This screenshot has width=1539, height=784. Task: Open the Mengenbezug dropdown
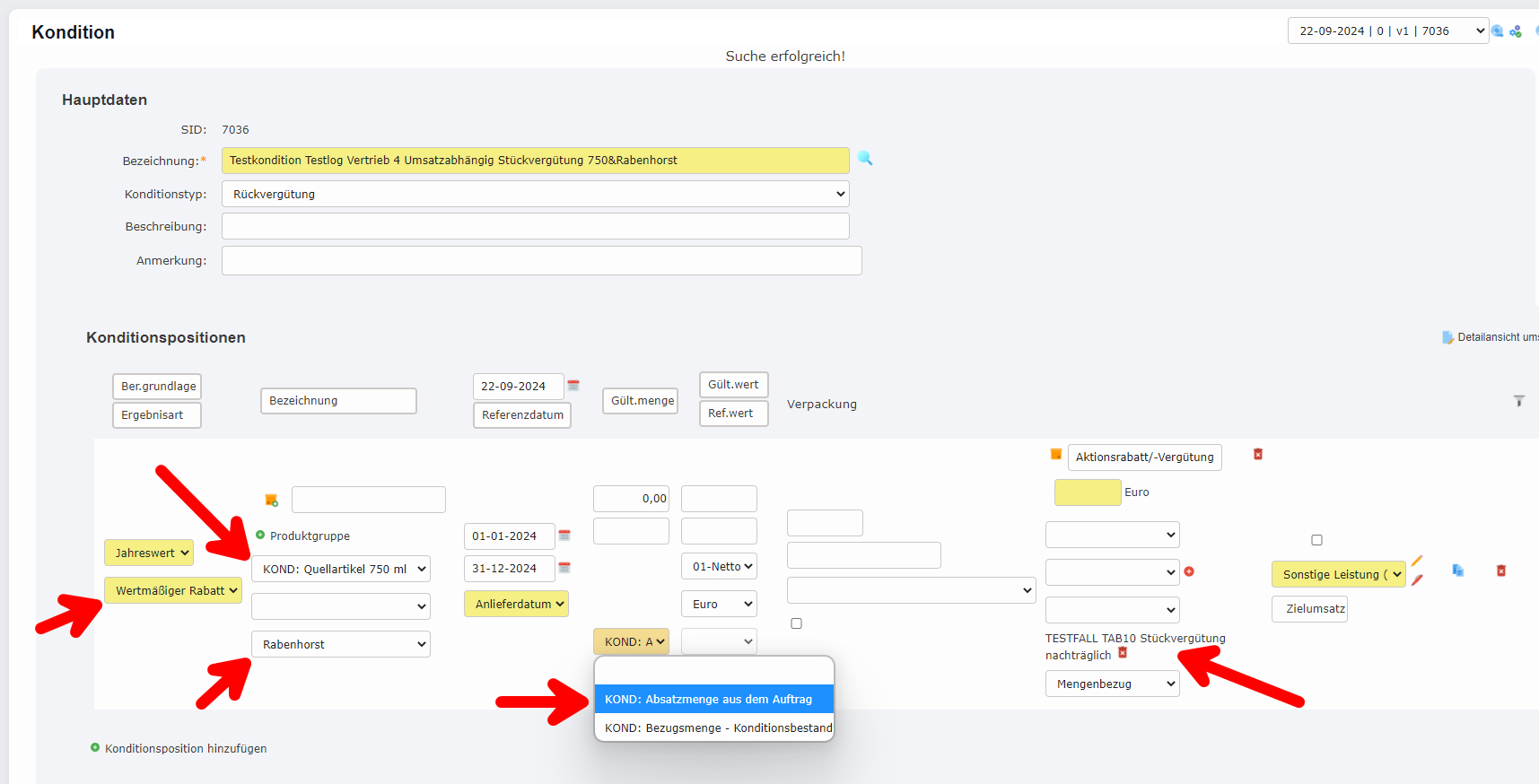[x=1112, y=684]
